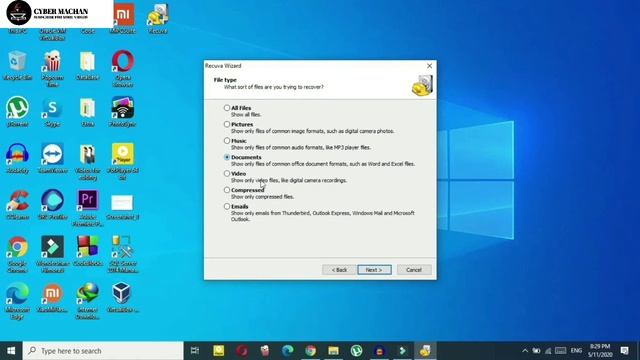
Task: Open the ENG language indicator
Action: 576,351
